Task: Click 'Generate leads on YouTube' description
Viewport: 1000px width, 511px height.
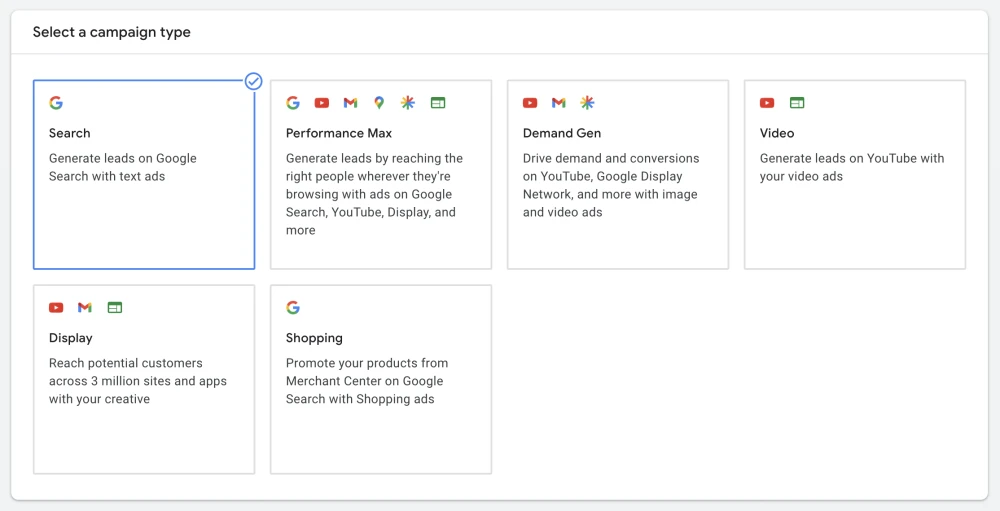Action: 852,167
